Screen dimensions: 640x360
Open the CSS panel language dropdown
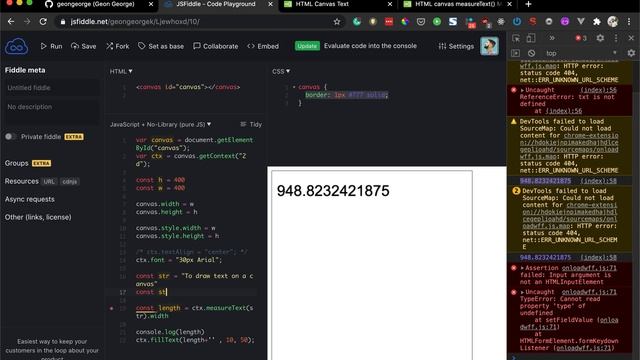281,71
